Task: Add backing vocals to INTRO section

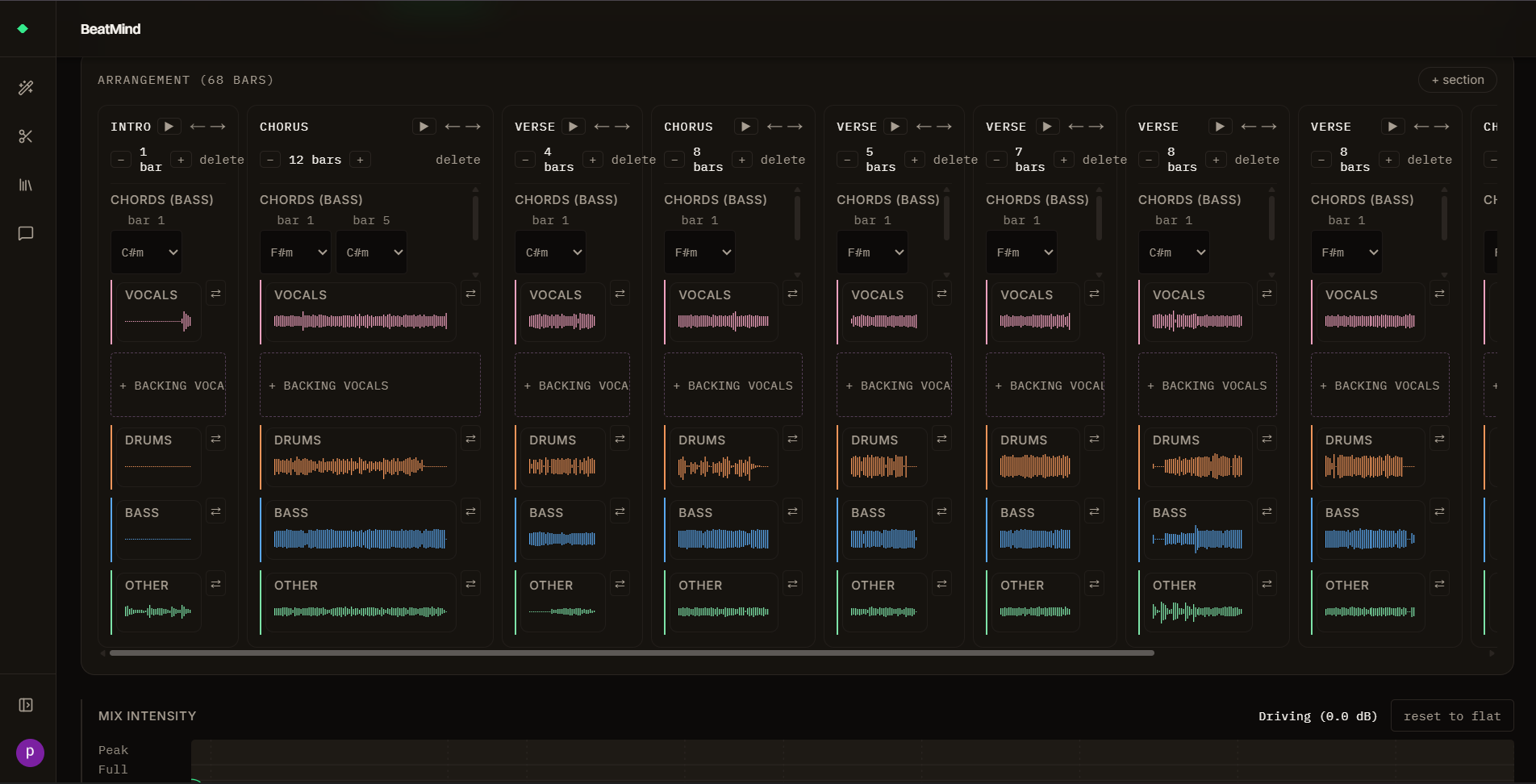Action: click(168, 386)
